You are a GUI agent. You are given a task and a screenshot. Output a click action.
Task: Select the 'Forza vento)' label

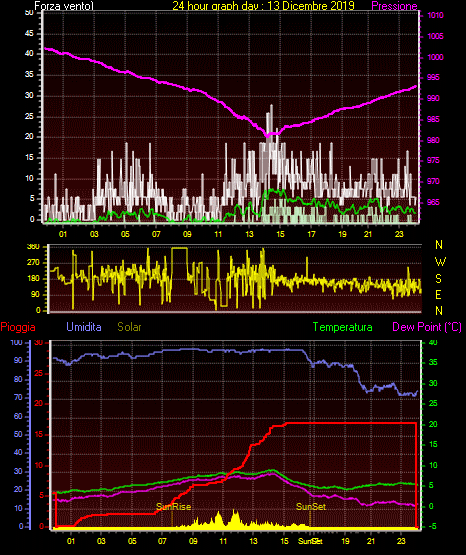[64, 6]
